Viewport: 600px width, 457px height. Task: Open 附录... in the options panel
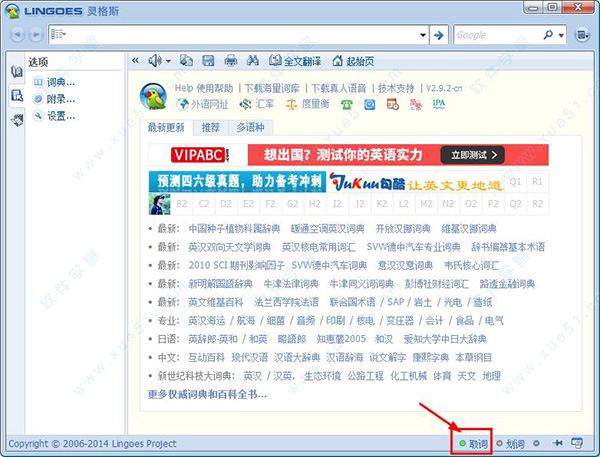[54, 99]
